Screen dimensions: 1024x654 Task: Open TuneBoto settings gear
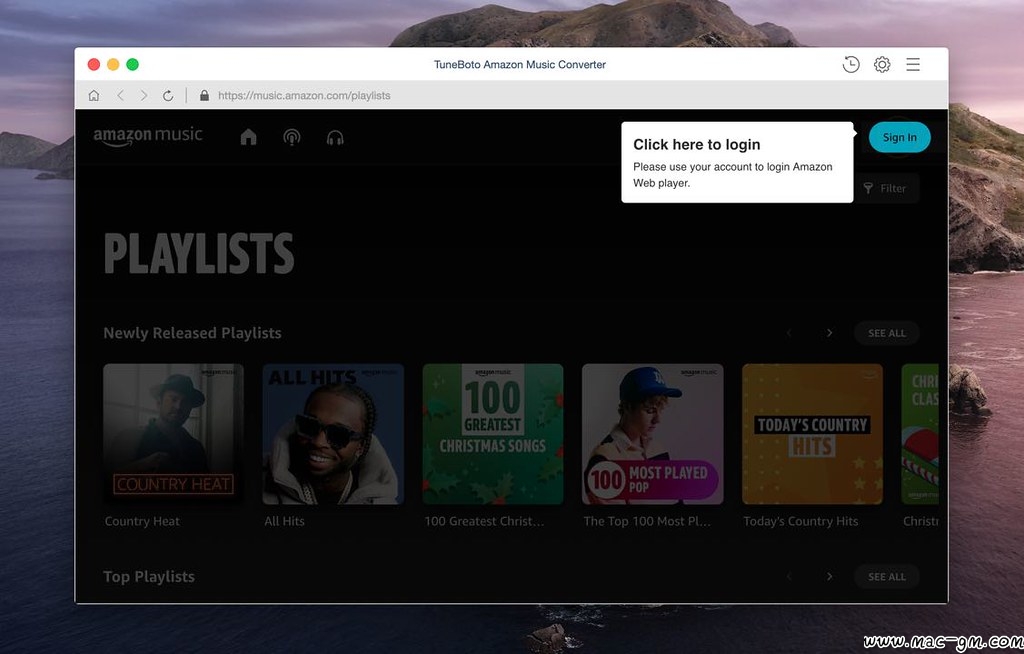click(x=882, y=64)
